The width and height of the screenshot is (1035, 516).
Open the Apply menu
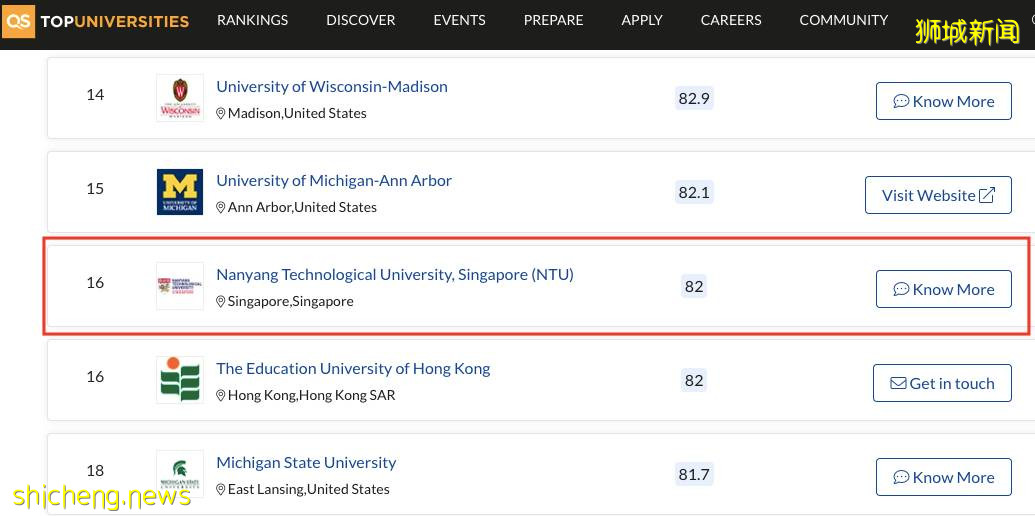click(641, 20)
